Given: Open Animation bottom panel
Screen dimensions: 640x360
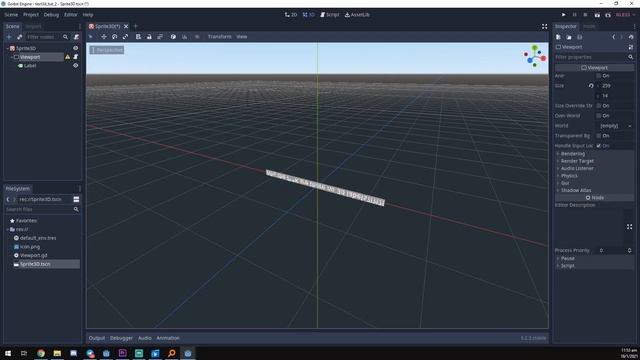Looking at the screenshot, I should point(168,338).
